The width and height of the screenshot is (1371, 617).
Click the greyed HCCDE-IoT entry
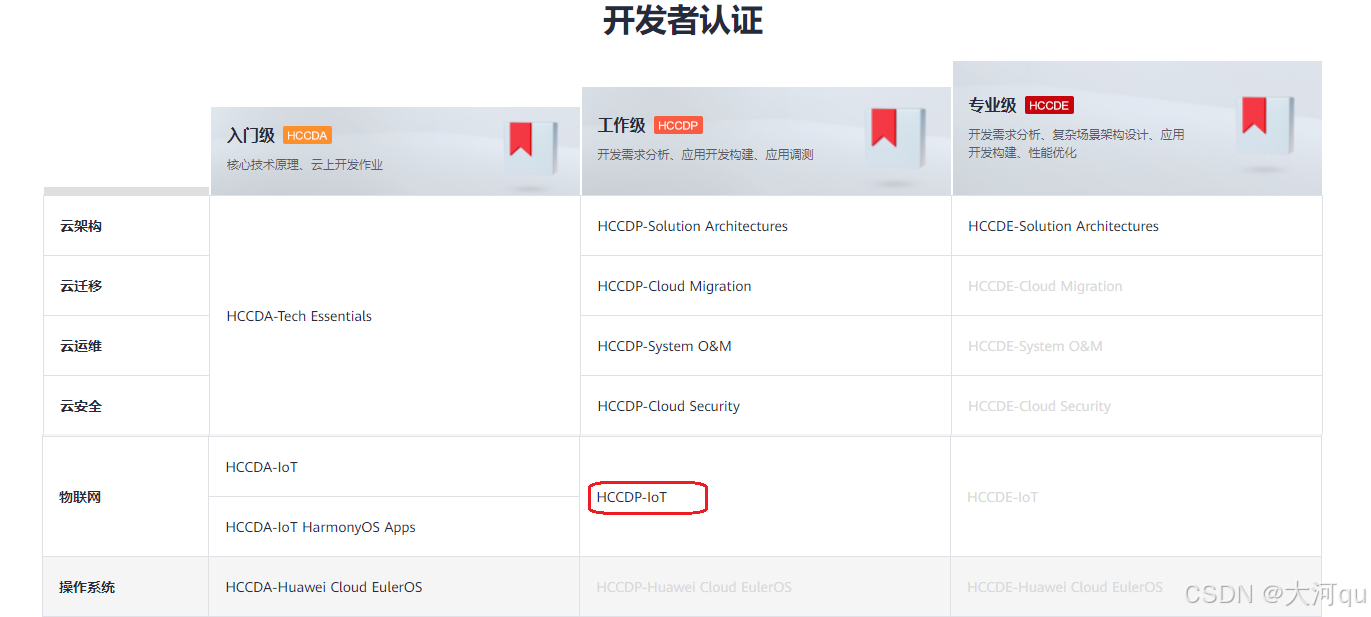(1002, 497)
